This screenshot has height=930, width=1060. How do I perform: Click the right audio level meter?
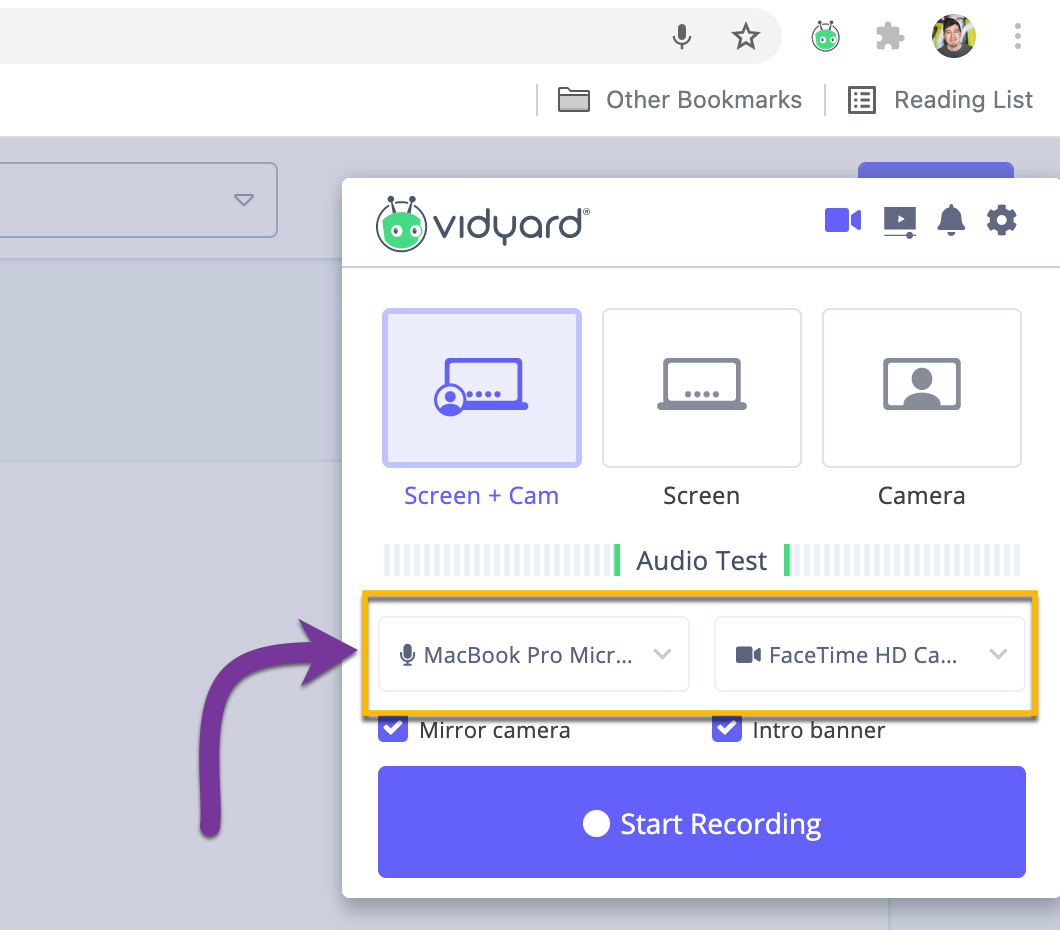coord(902,560)
